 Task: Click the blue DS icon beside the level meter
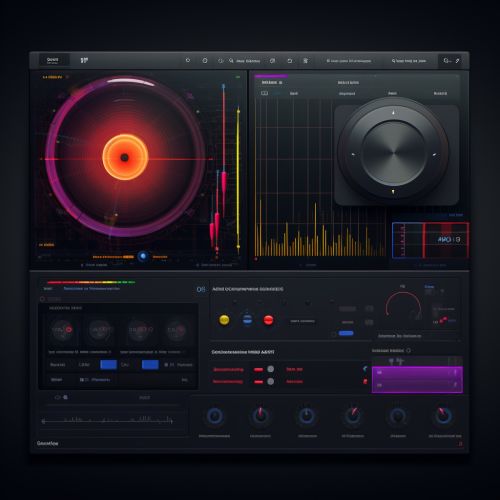pyautogui.click(x=201, y=289)
